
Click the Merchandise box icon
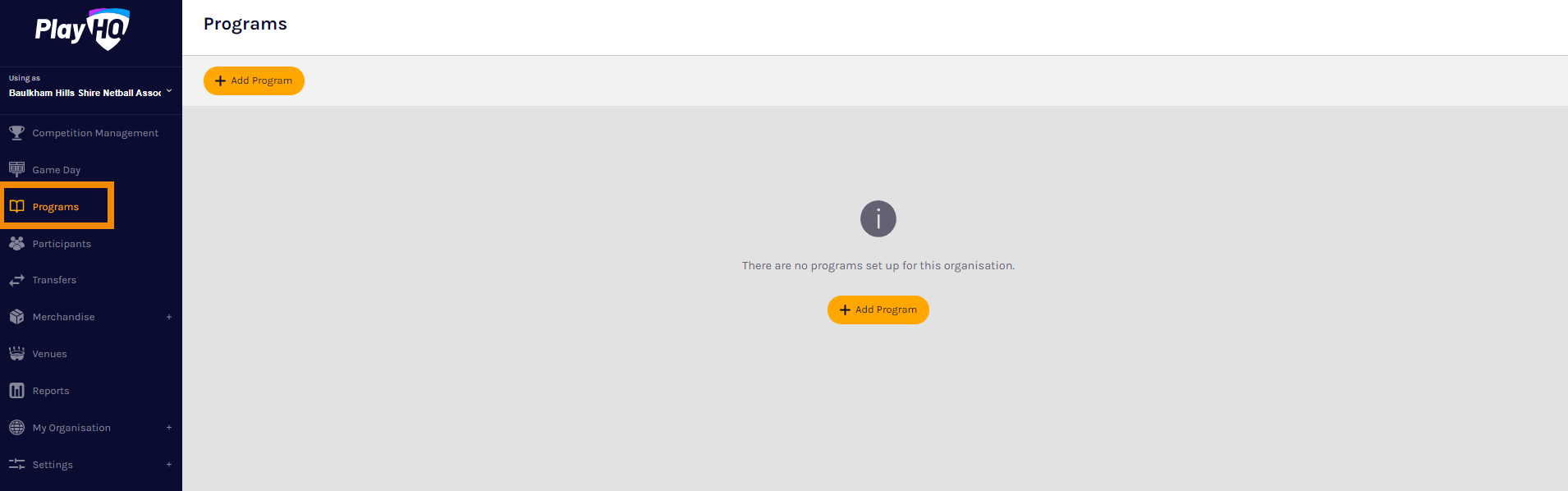16,316
